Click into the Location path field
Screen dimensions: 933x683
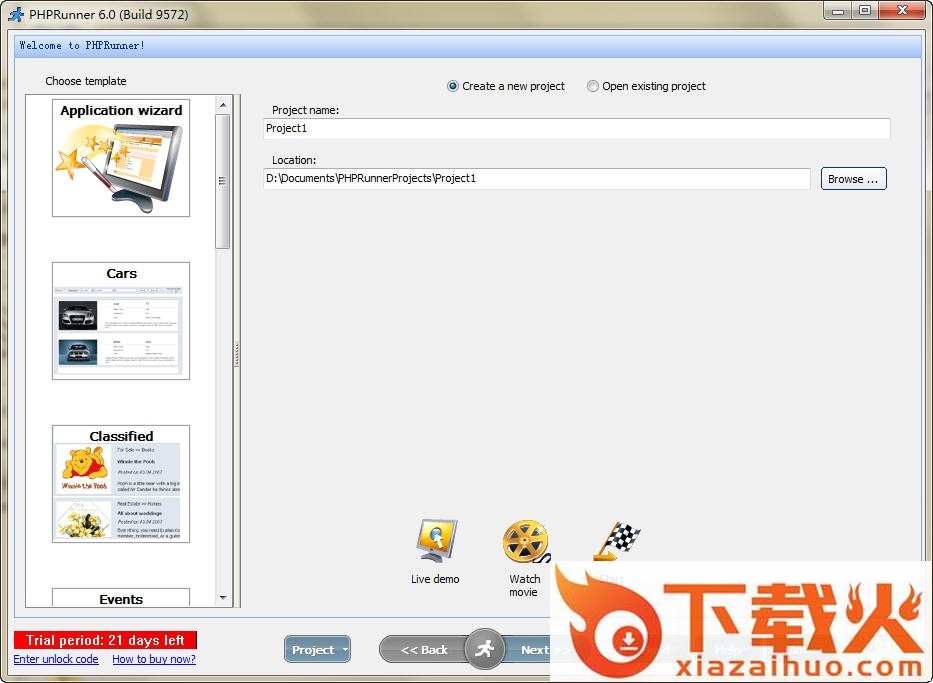[537, 178]
